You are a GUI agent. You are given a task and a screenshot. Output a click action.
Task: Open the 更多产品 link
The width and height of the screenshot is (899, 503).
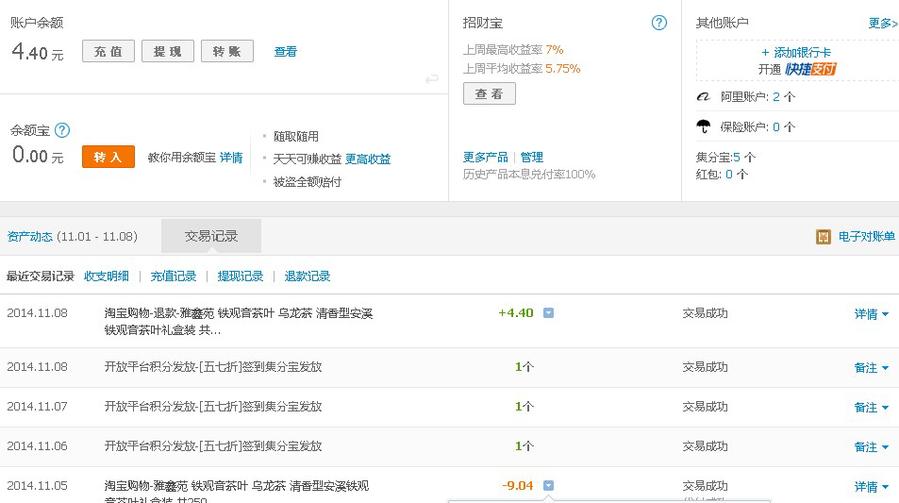(x=486, y=157)
